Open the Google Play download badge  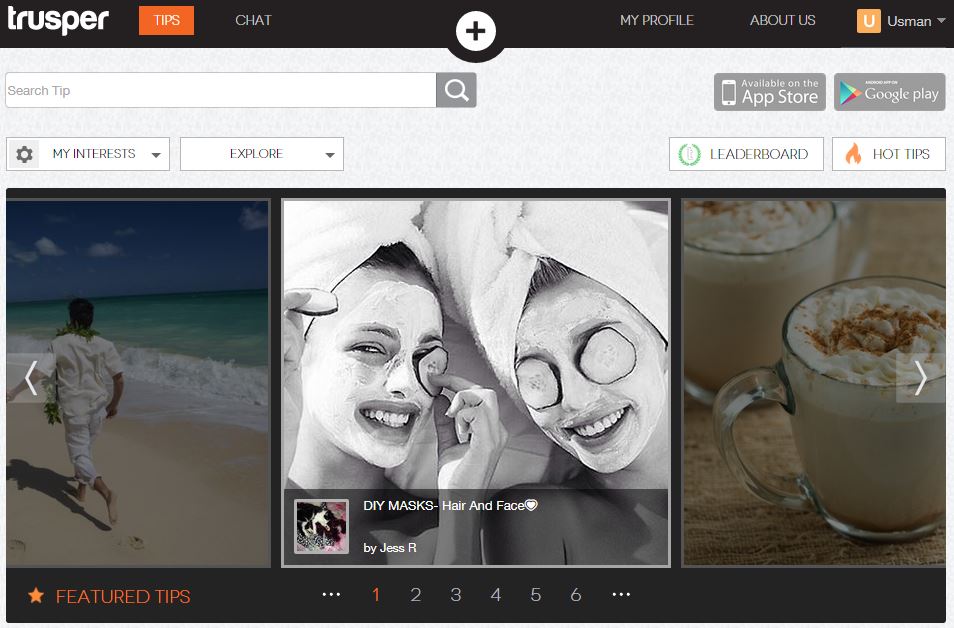point(890,92)
